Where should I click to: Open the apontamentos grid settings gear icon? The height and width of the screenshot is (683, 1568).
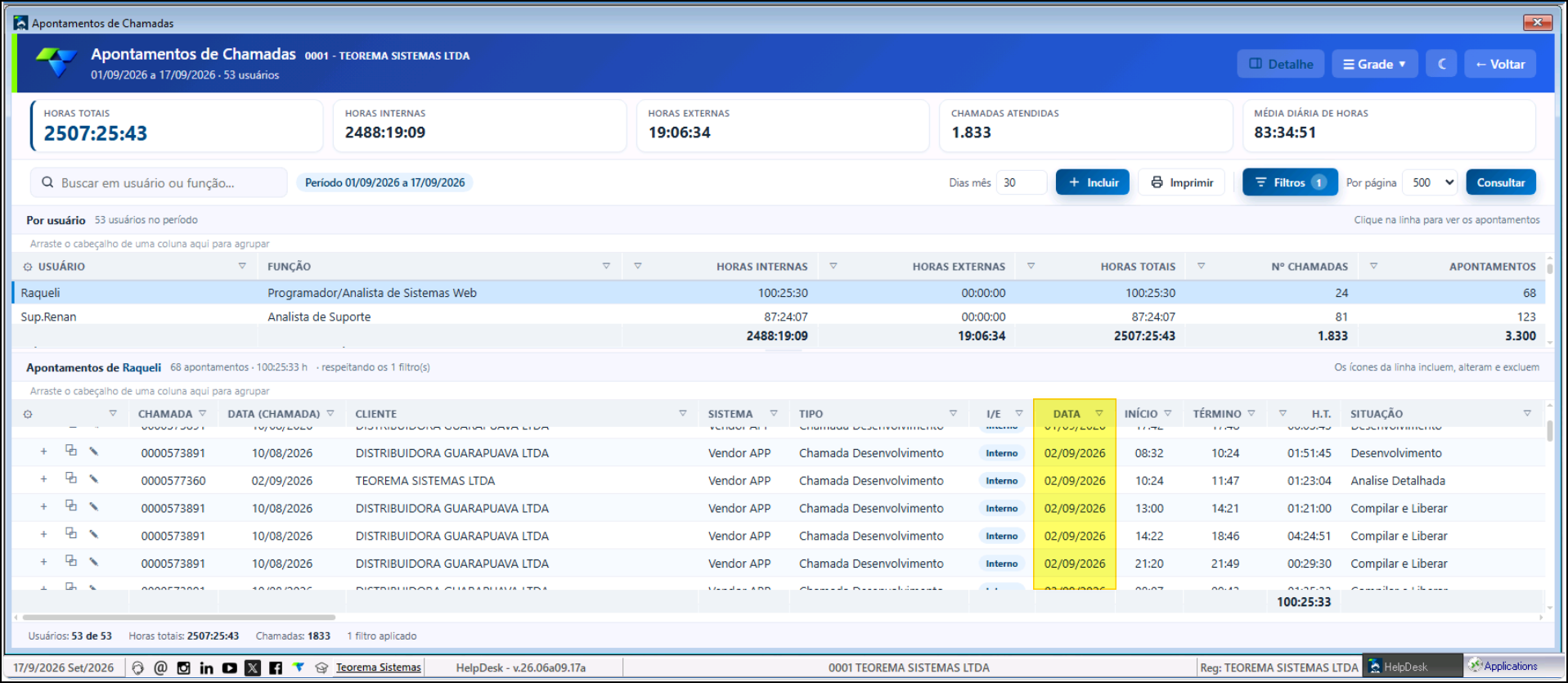28,414
